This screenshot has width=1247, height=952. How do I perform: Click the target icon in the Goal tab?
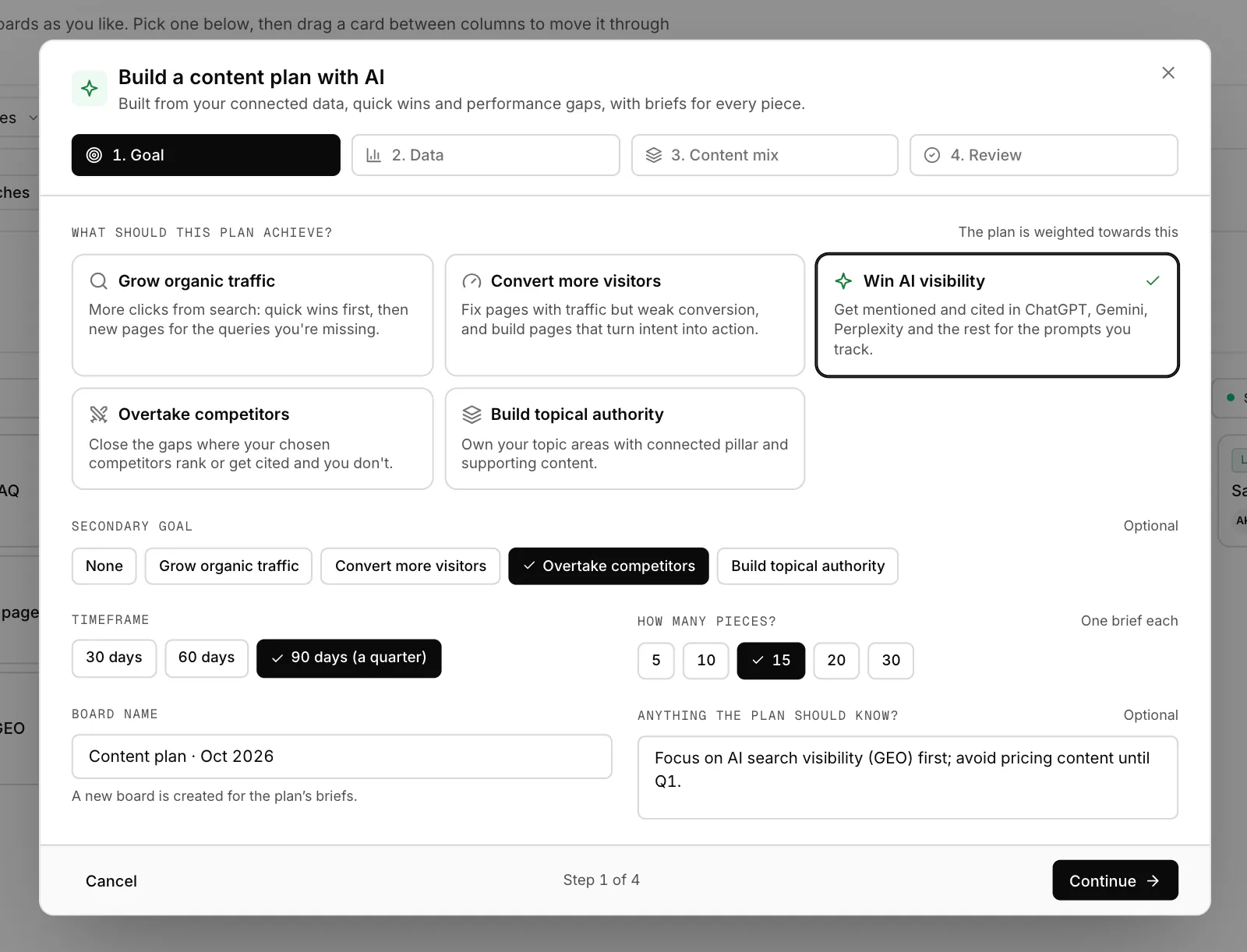(x=94, y=155)
